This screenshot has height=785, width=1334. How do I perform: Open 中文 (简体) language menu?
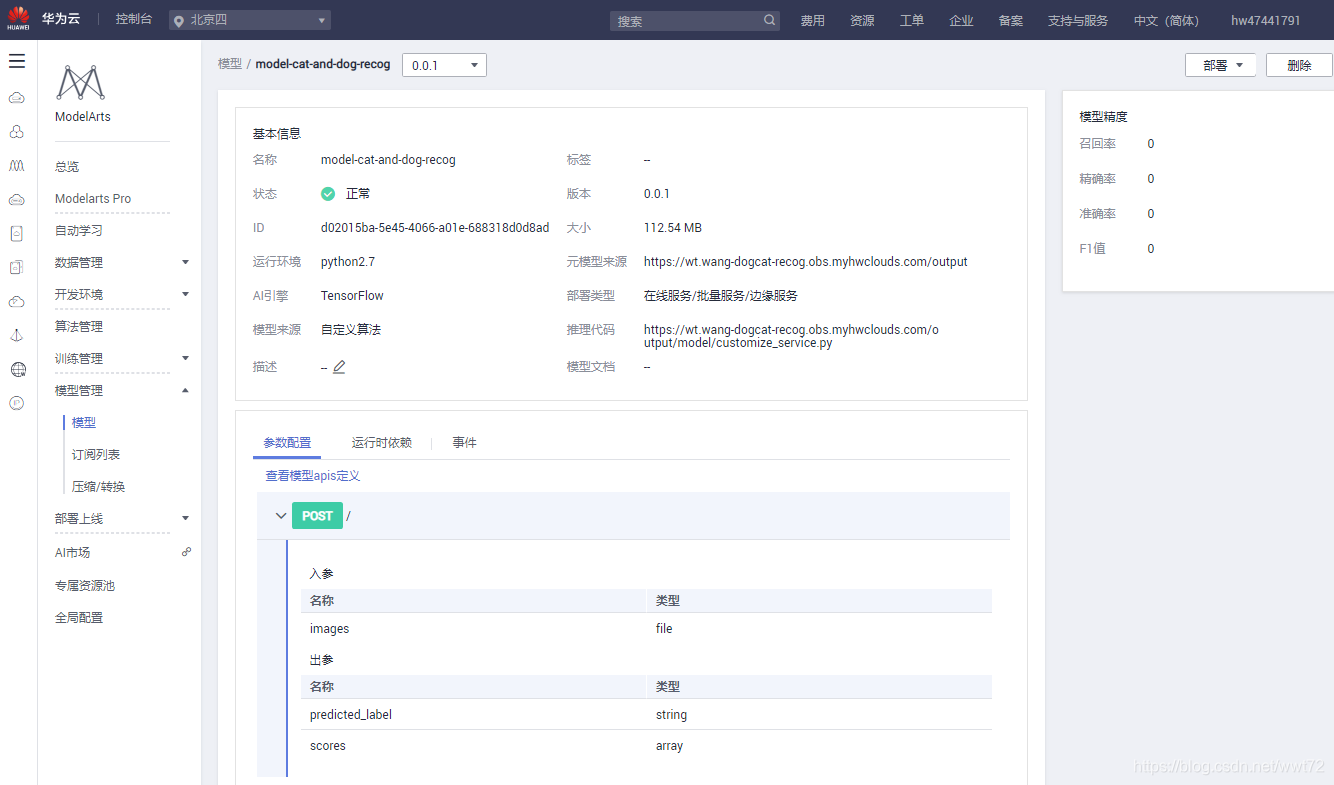[x=1166, y=20]
